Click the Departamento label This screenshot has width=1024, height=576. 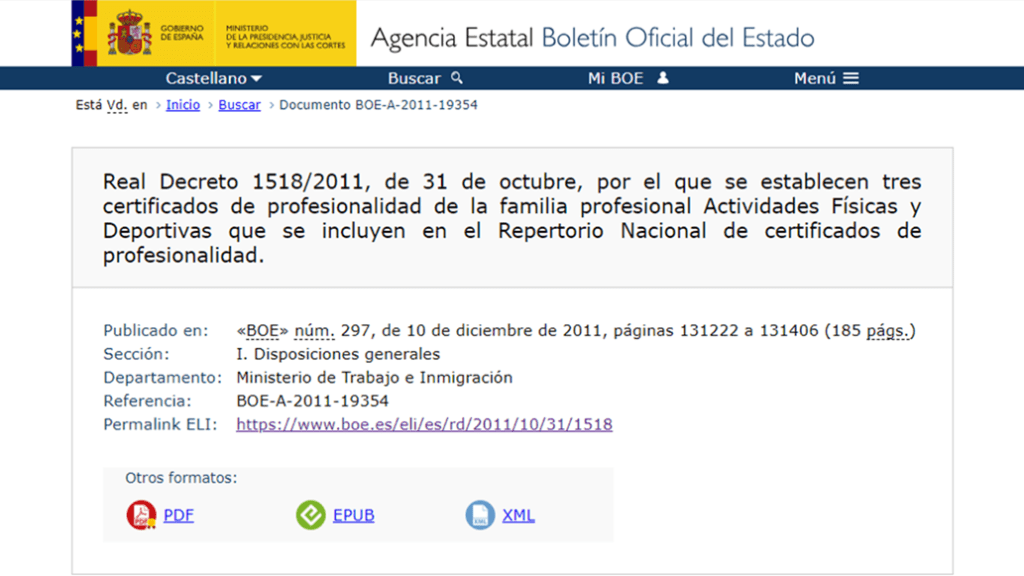click(x=163, y=377)
